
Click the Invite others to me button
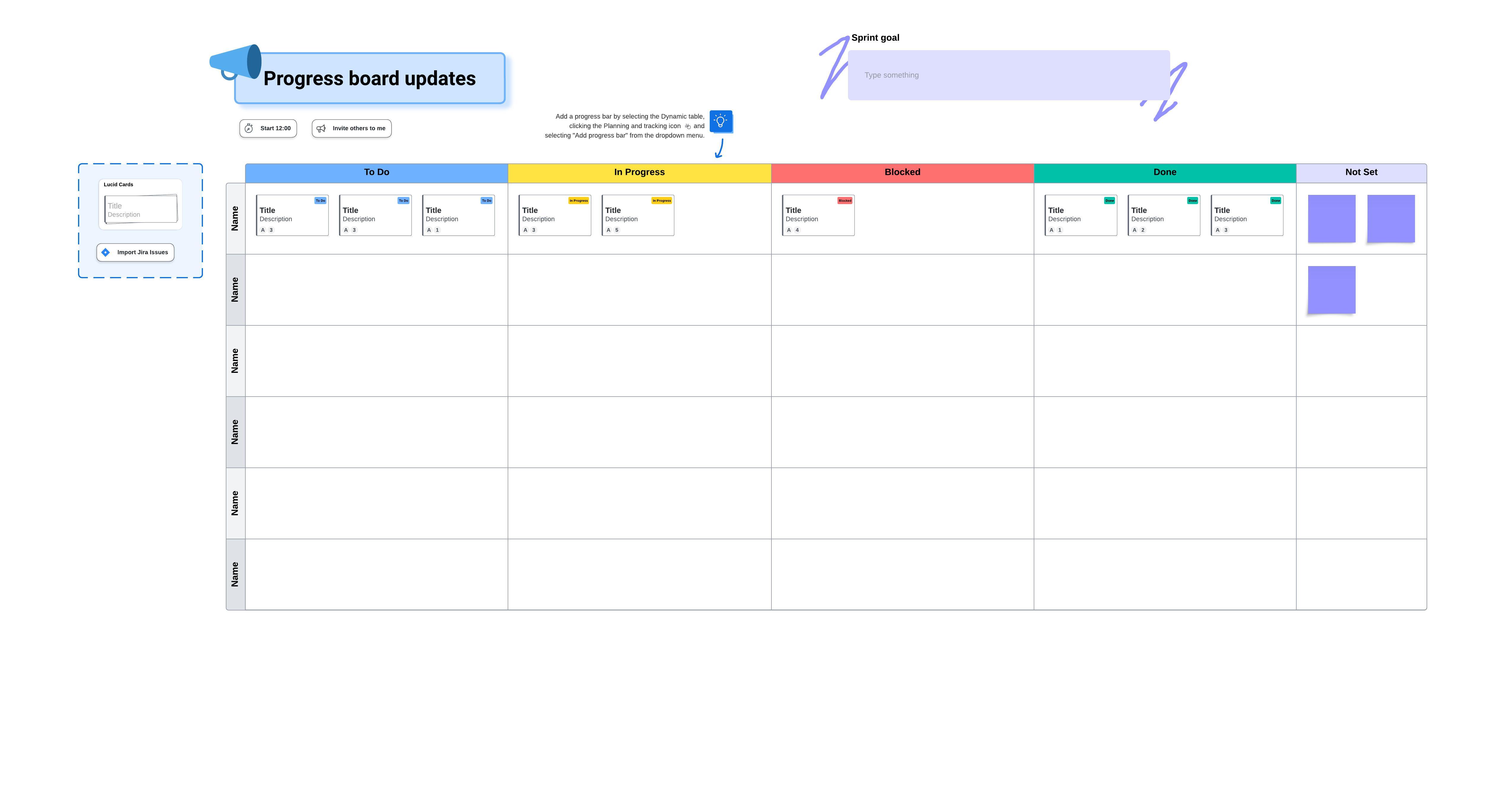pos(351,128)
